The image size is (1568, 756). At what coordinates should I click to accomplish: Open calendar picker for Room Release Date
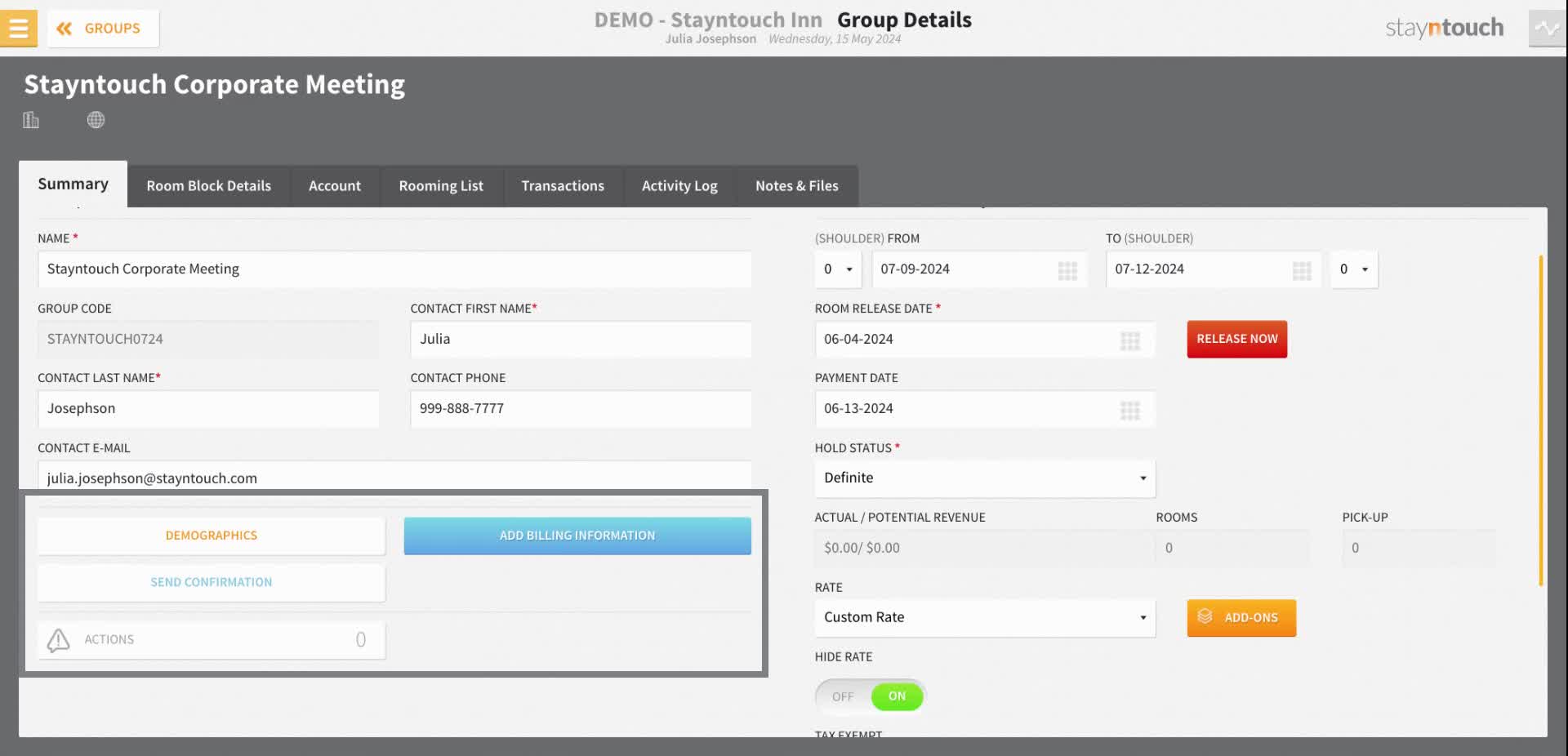tap(1130, 340)
